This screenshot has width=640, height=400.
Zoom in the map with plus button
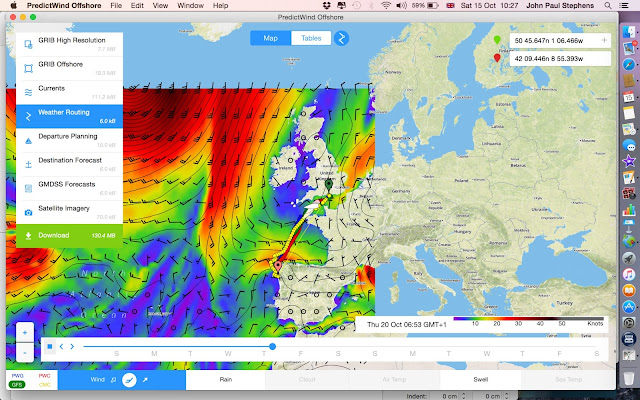click(x=25, y=333)
